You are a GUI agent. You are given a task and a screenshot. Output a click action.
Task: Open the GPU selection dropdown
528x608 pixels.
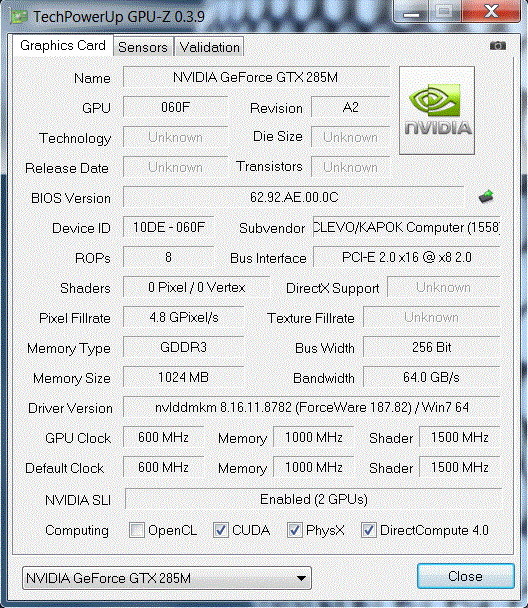point(167,578)
